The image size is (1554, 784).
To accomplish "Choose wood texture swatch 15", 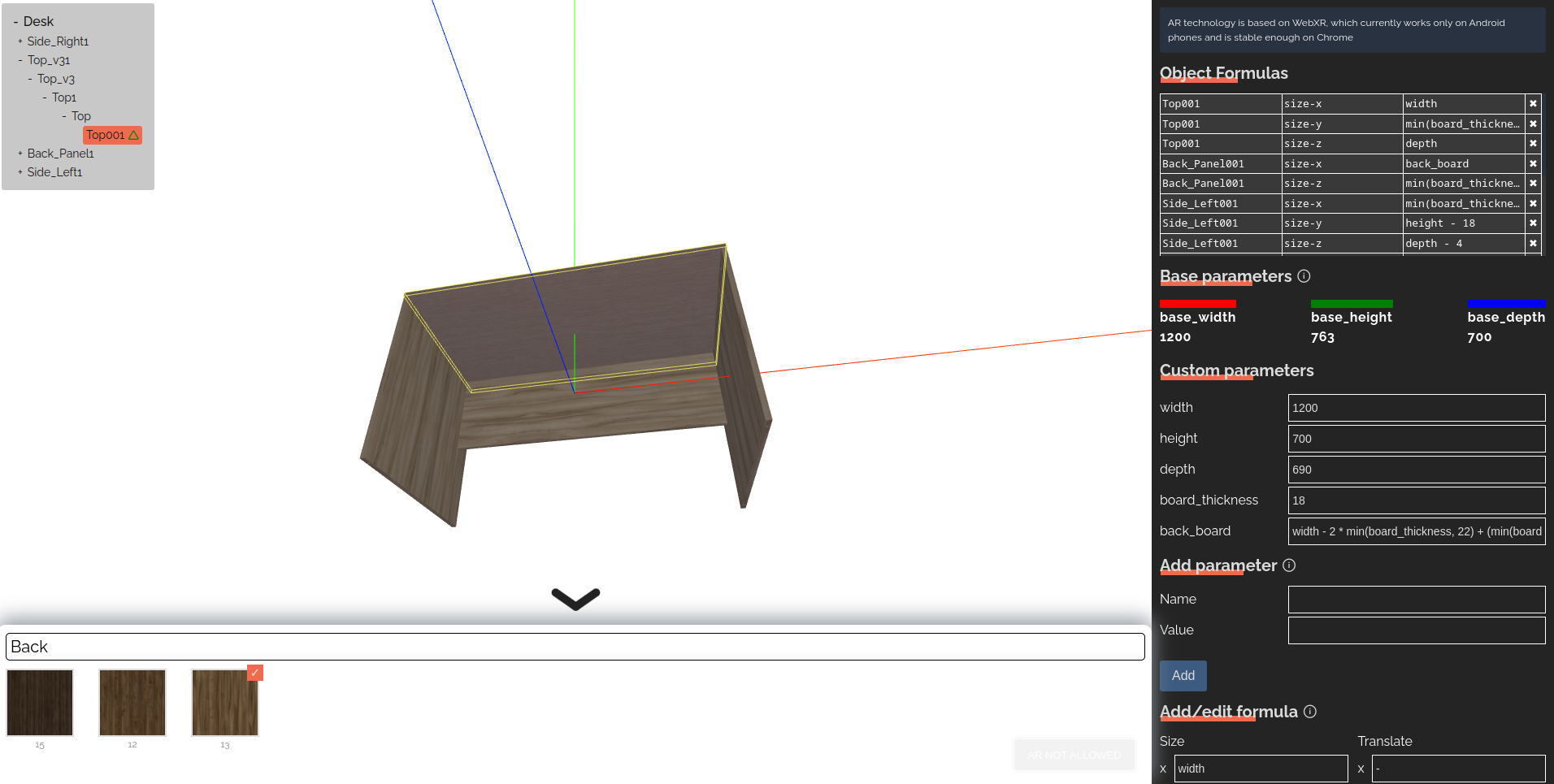I will tap(40, 703).
